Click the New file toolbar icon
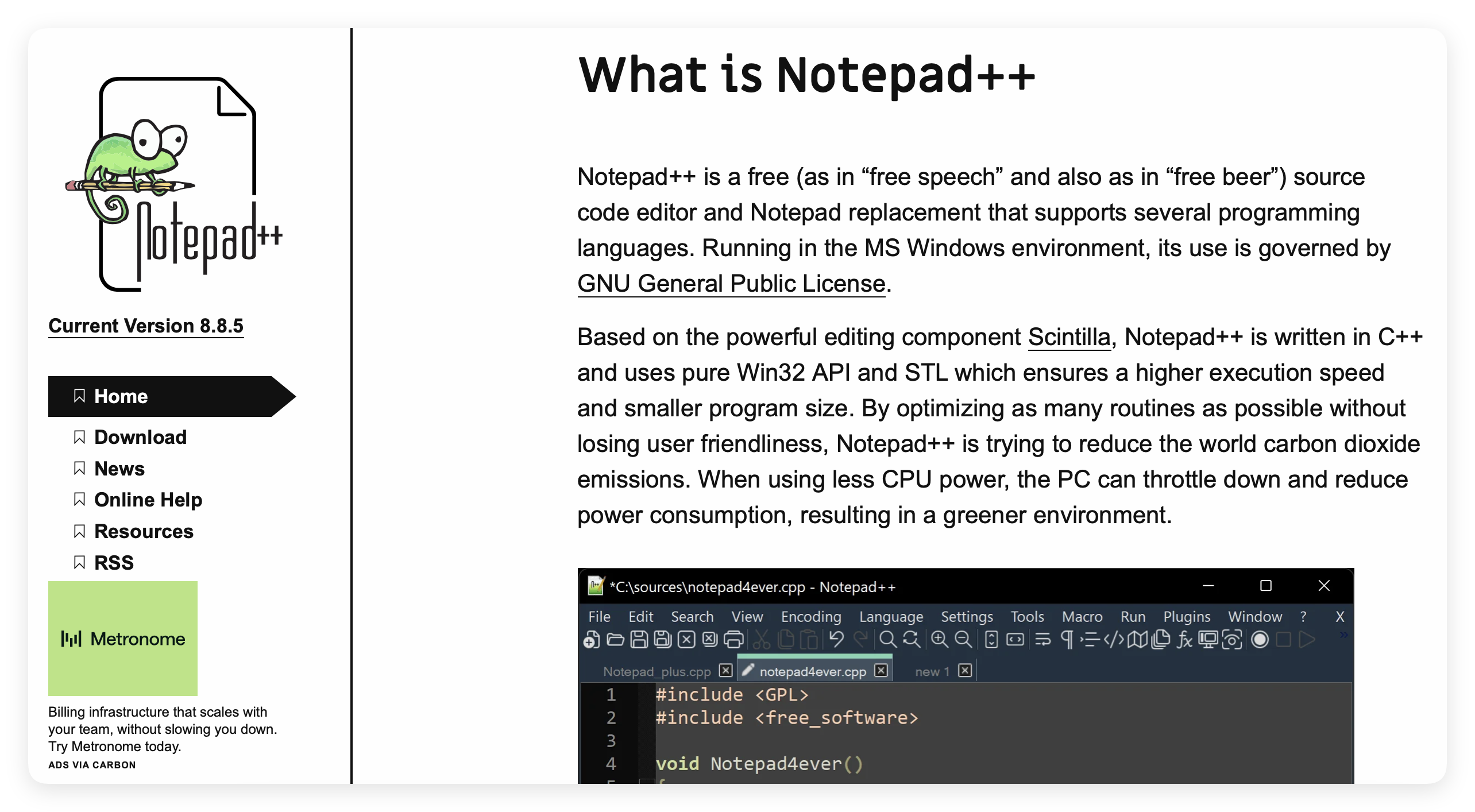The image size is (1475, 812). click(x=592, y=640)
